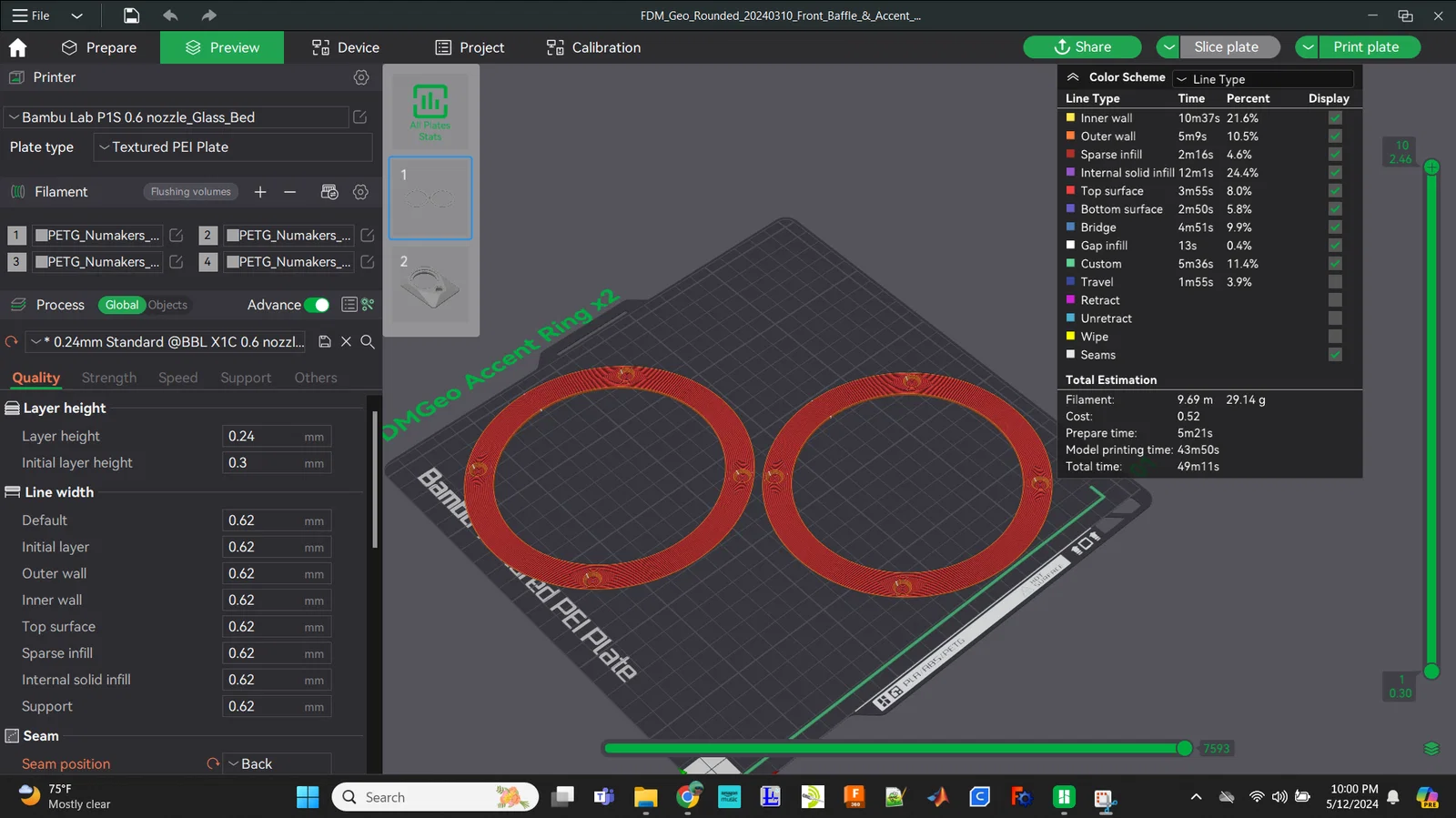Click the compare presets icon

coord(368,305)
